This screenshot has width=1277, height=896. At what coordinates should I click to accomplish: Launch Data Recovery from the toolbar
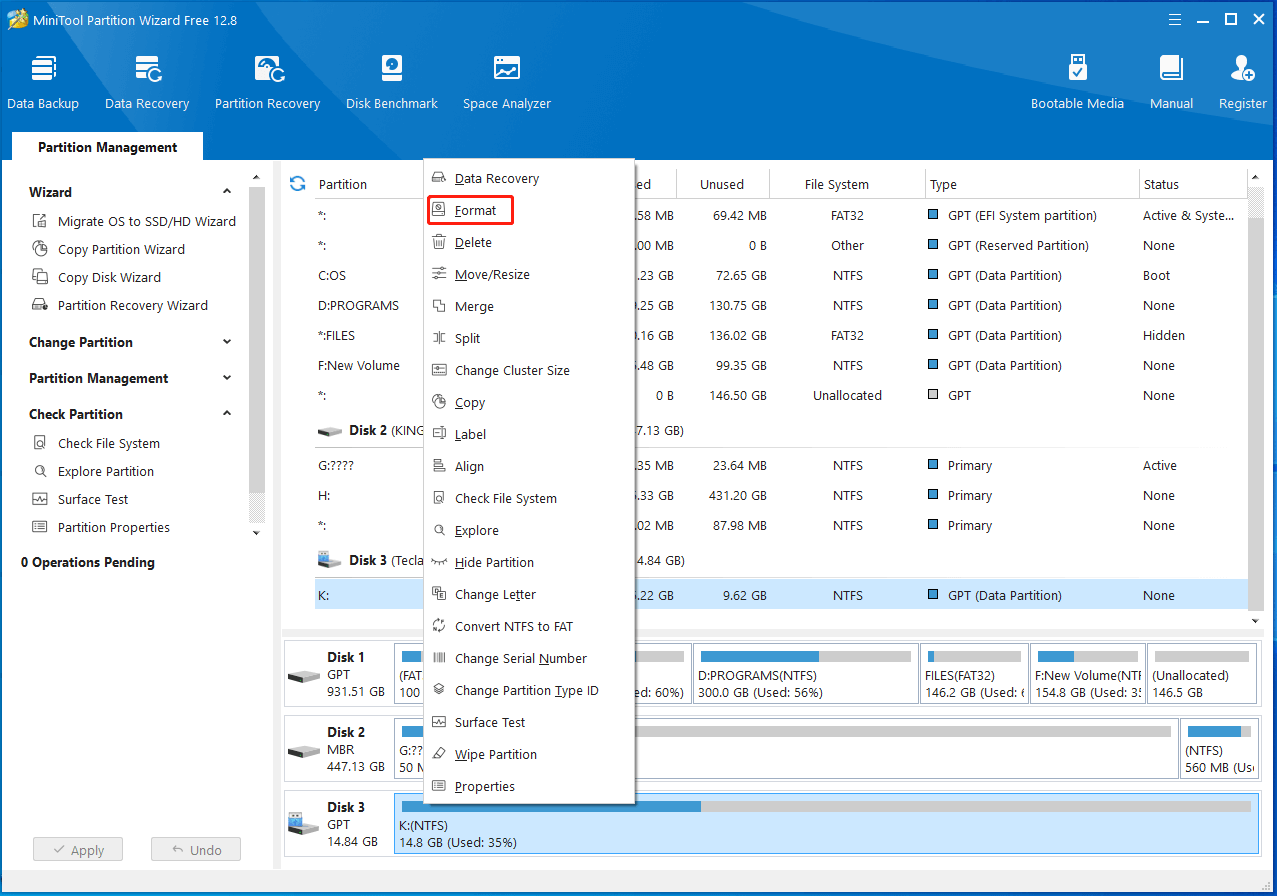tap(146, 80)
